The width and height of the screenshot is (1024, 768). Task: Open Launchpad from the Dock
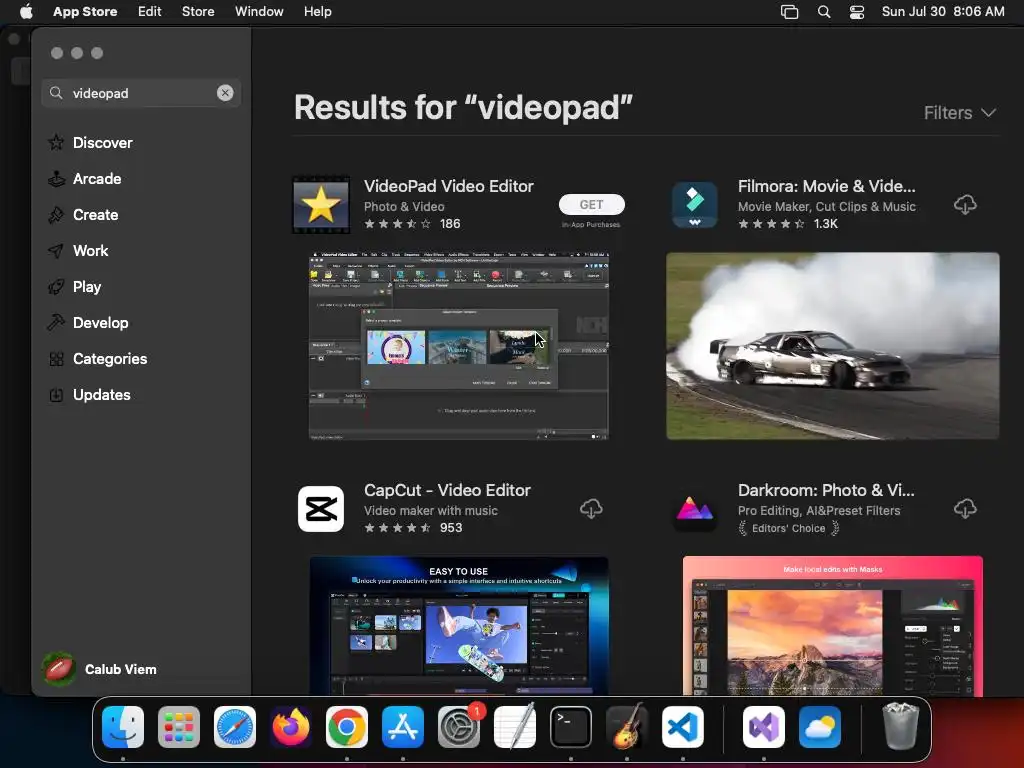[179, 727]
